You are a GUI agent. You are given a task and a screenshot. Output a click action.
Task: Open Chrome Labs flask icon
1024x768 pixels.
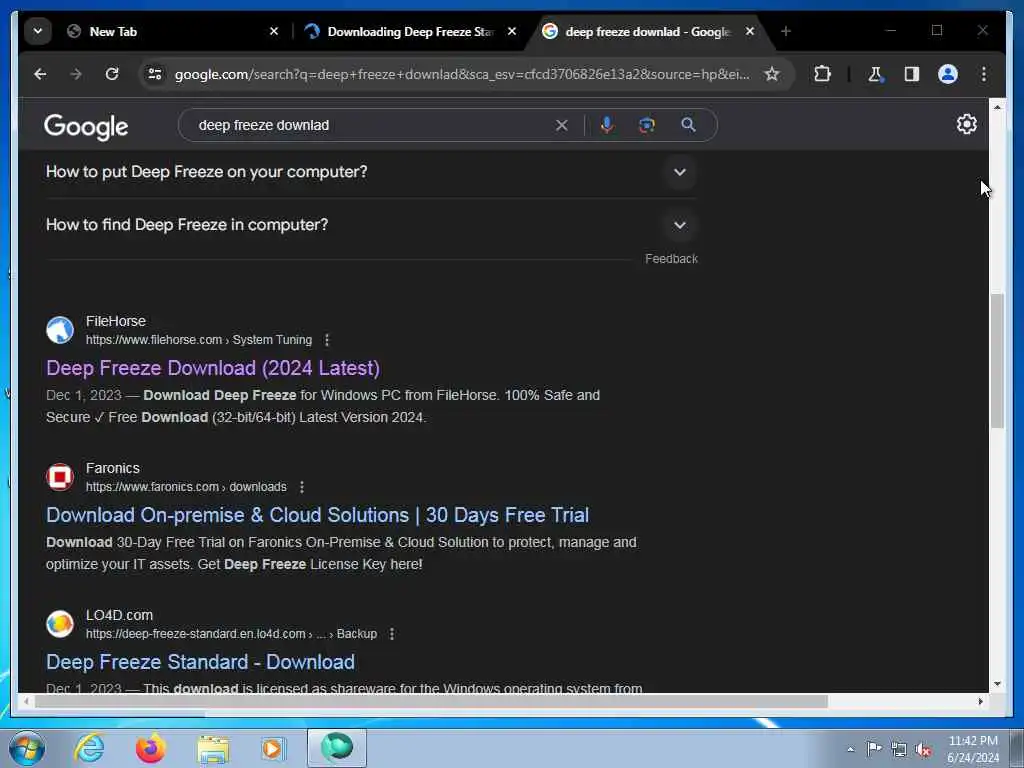click(x=875, y=74)
